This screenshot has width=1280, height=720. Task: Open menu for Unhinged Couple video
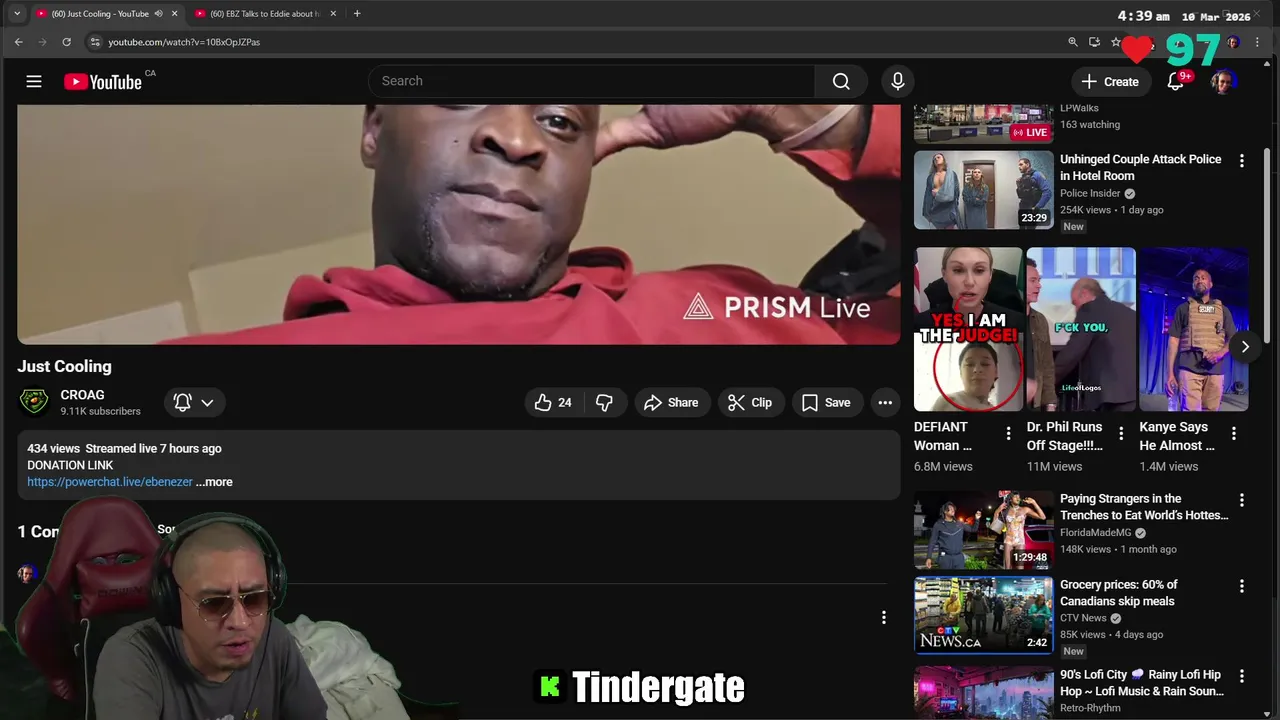1242,161
